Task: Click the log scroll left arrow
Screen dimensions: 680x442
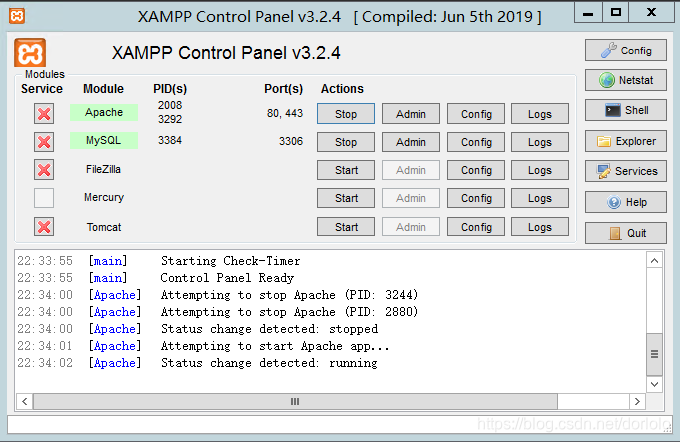Action: (25, 401)
